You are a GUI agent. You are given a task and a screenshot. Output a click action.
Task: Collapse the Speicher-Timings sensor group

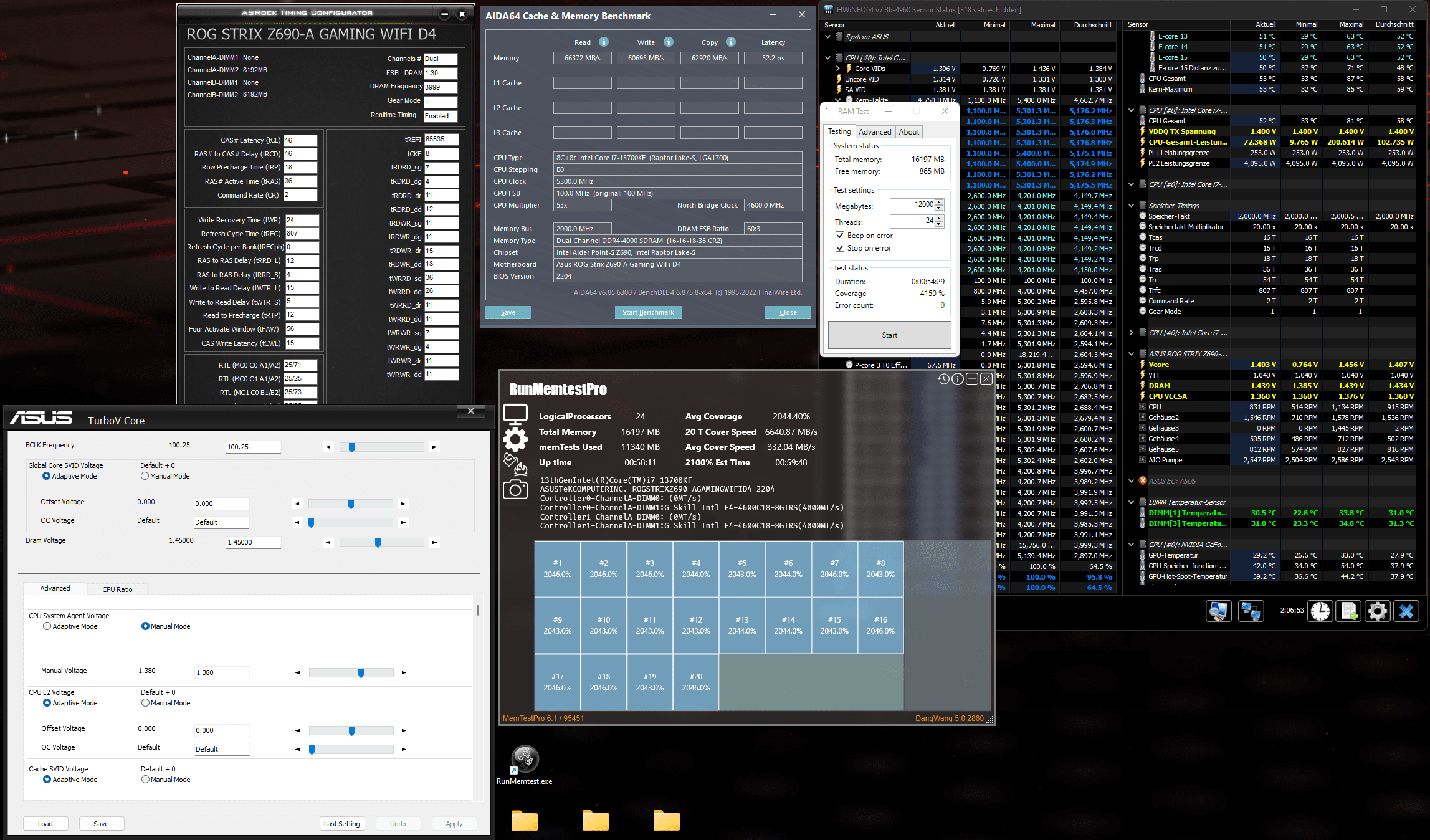click(1132, 206)
